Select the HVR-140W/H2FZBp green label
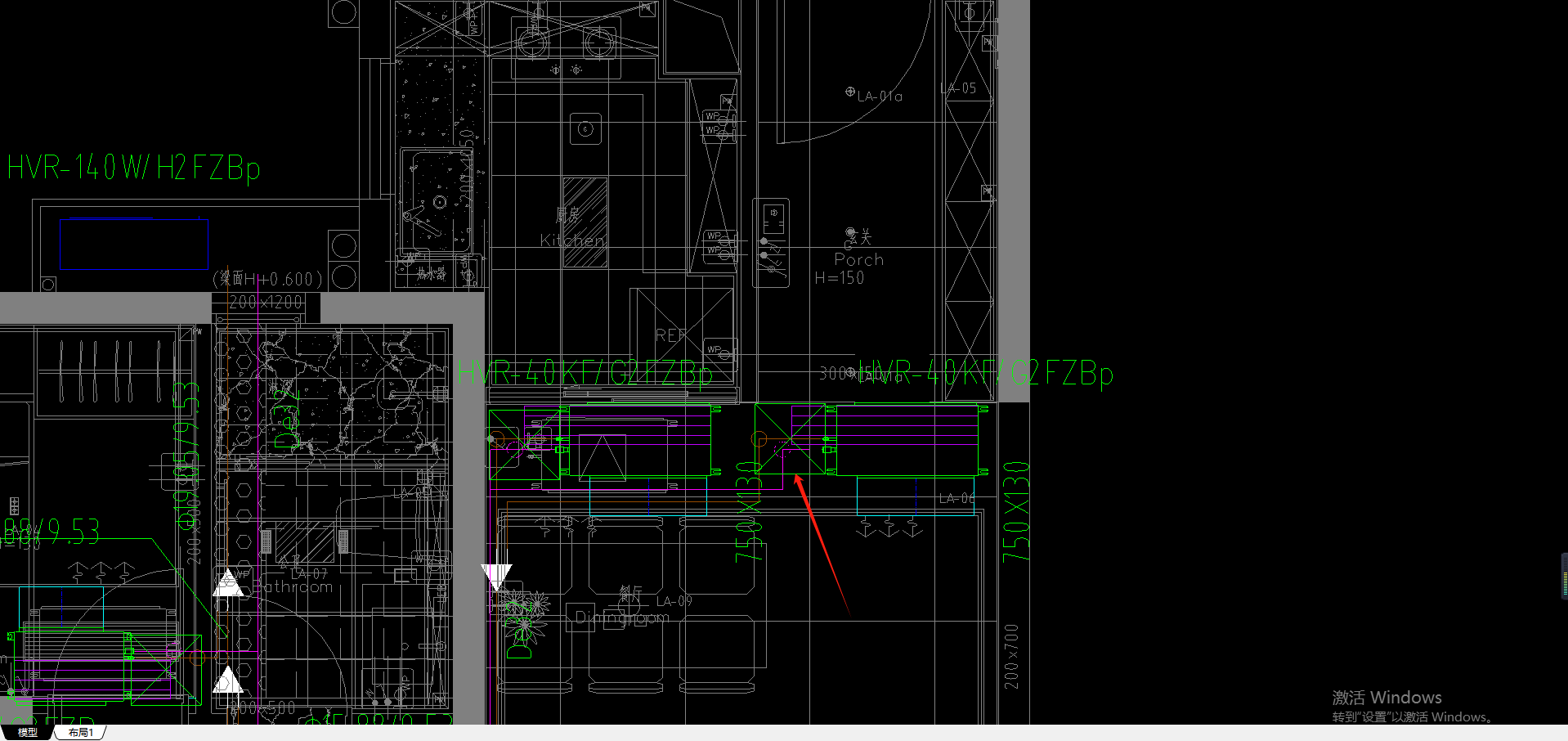 [x=134, y=168]
